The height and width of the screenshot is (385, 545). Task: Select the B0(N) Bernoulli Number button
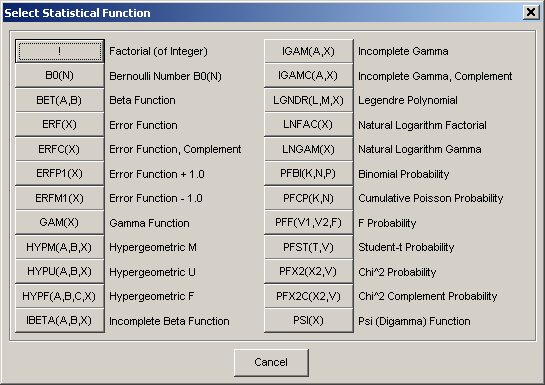[x=59, y=75]
